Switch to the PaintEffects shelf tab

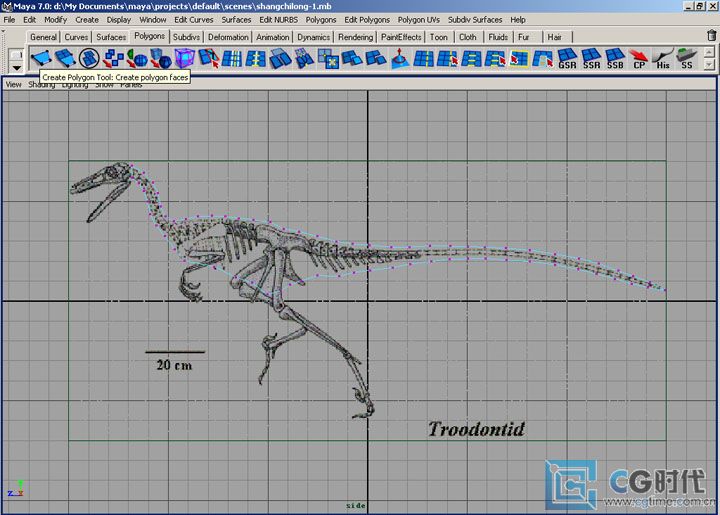click(x=401, y=37)
